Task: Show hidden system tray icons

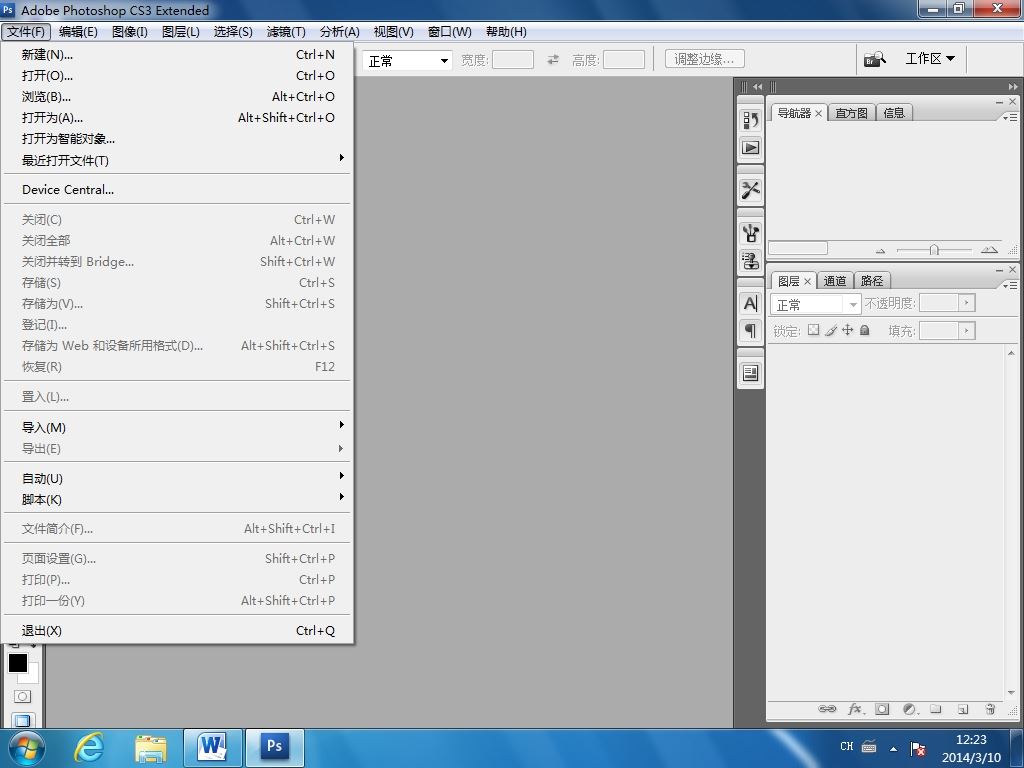Action: (x=893, y=748)
